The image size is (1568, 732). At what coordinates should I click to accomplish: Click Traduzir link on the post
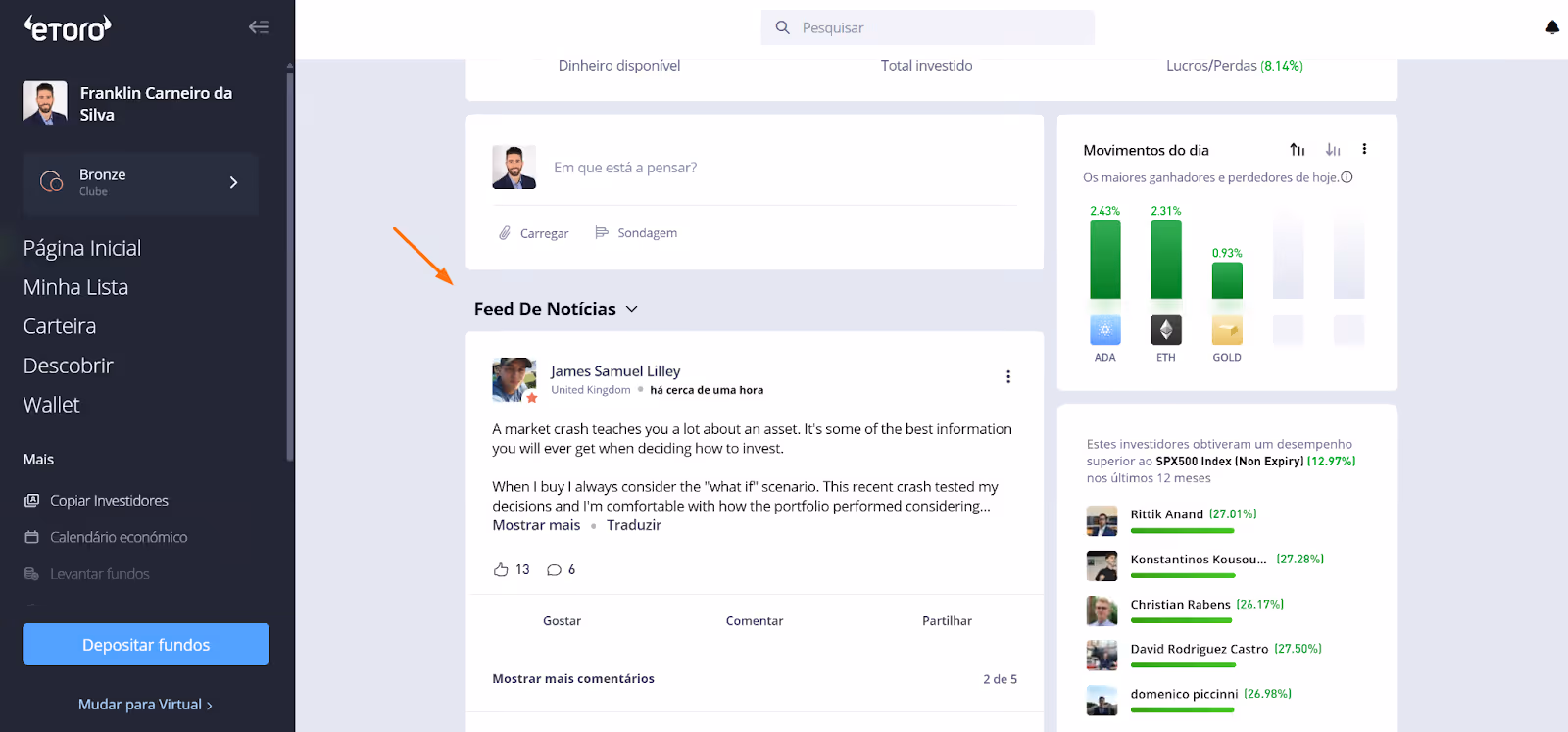(634, 525)
